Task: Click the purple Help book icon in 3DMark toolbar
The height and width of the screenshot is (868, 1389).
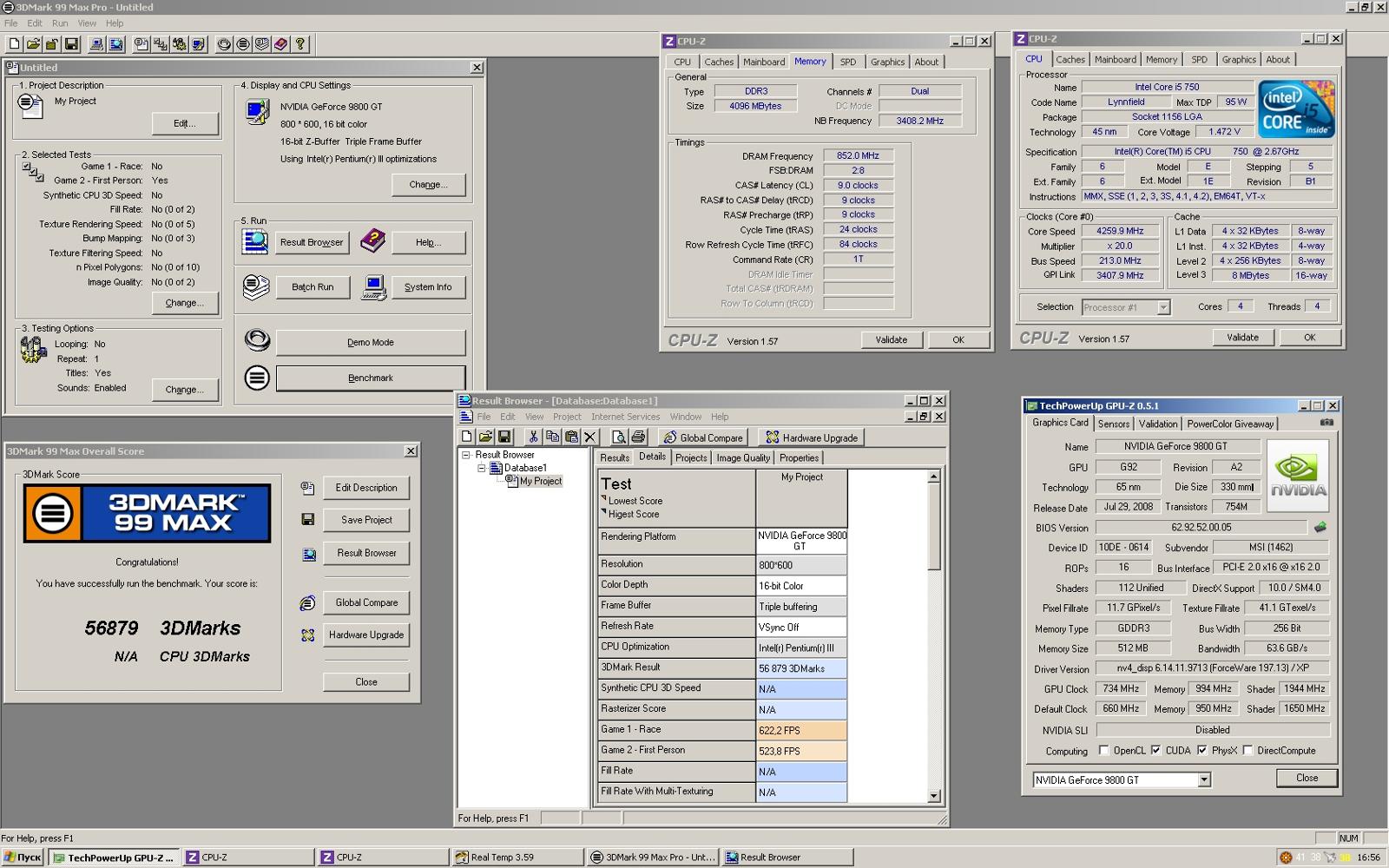Action: tap(280, 44)
